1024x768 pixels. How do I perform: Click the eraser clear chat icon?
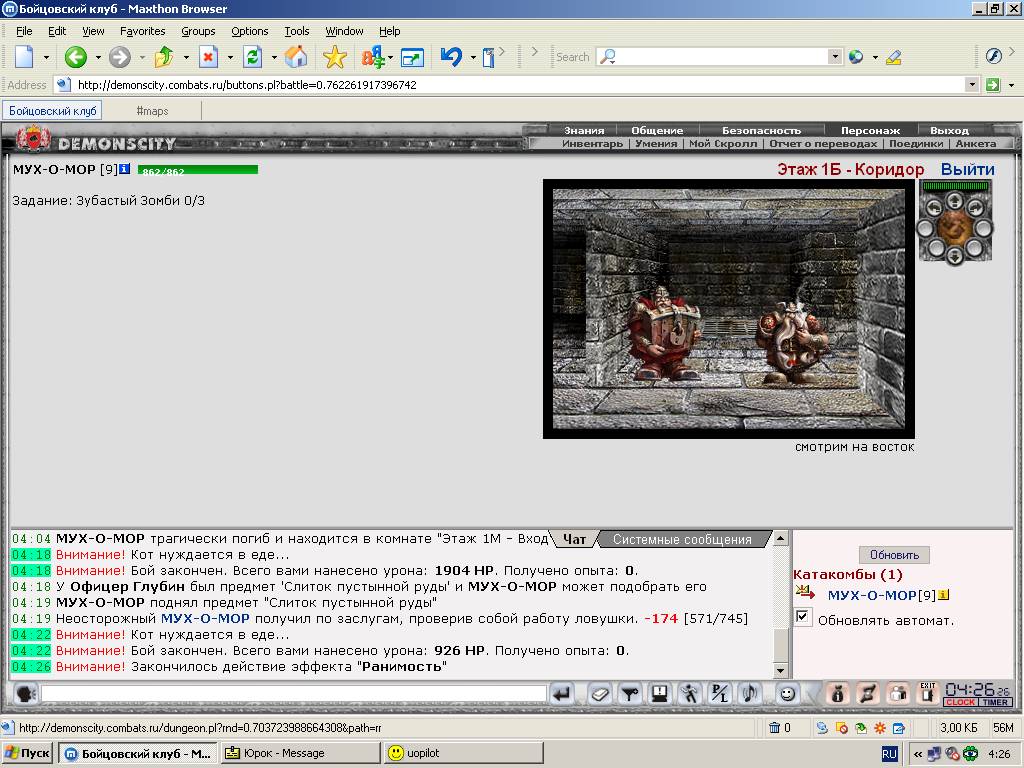point(600,694)
